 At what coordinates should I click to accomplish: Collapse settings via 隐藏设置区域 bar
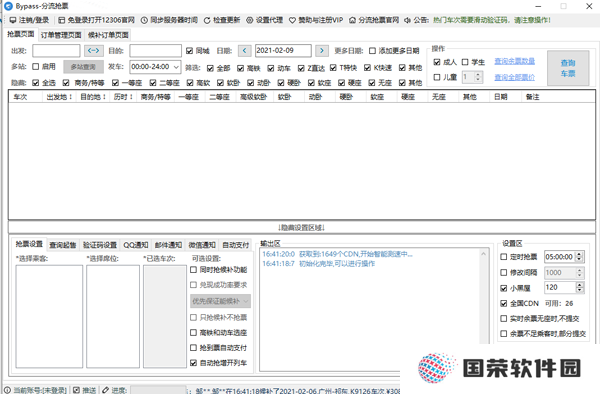302,228
